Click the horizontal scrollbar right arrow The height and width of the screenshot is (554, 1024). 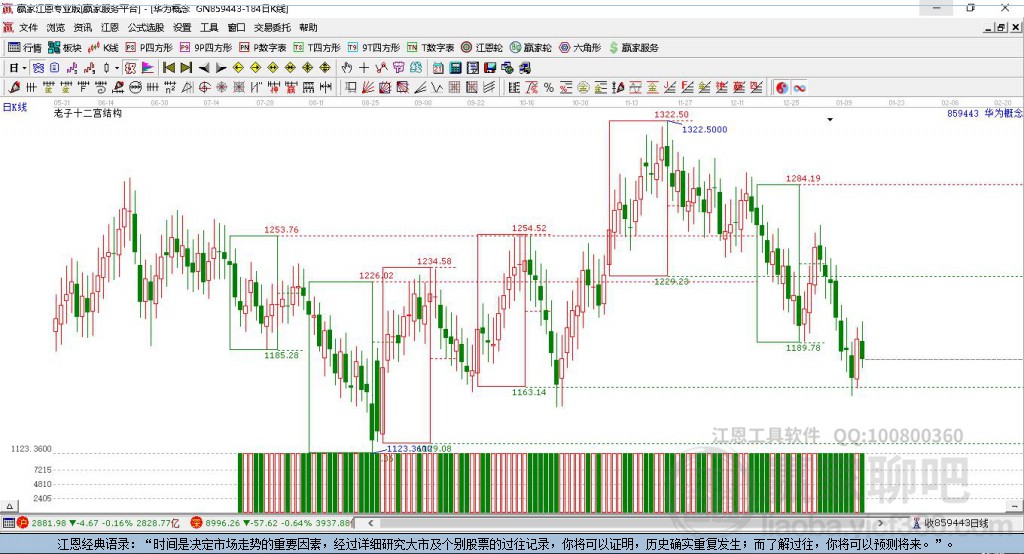click(880, 523)
